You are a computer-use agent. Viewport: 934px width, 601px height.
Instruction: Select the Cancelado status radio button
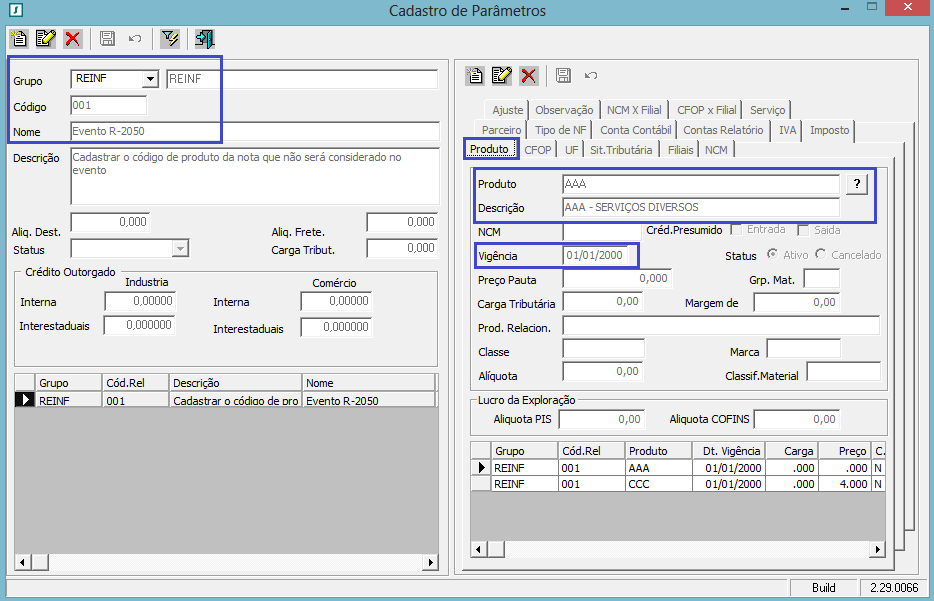821,255
